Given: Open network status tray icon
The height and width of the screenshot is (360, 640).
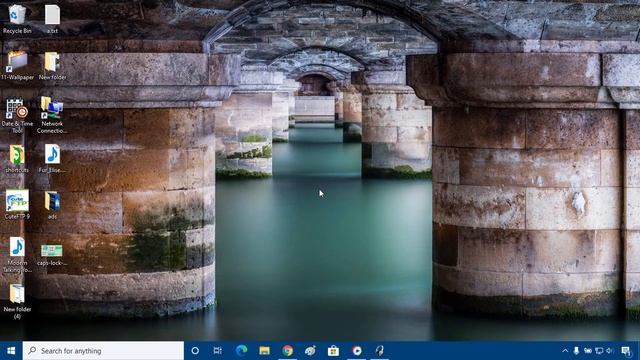Looking at the screenshot, I should pos(599,351).
